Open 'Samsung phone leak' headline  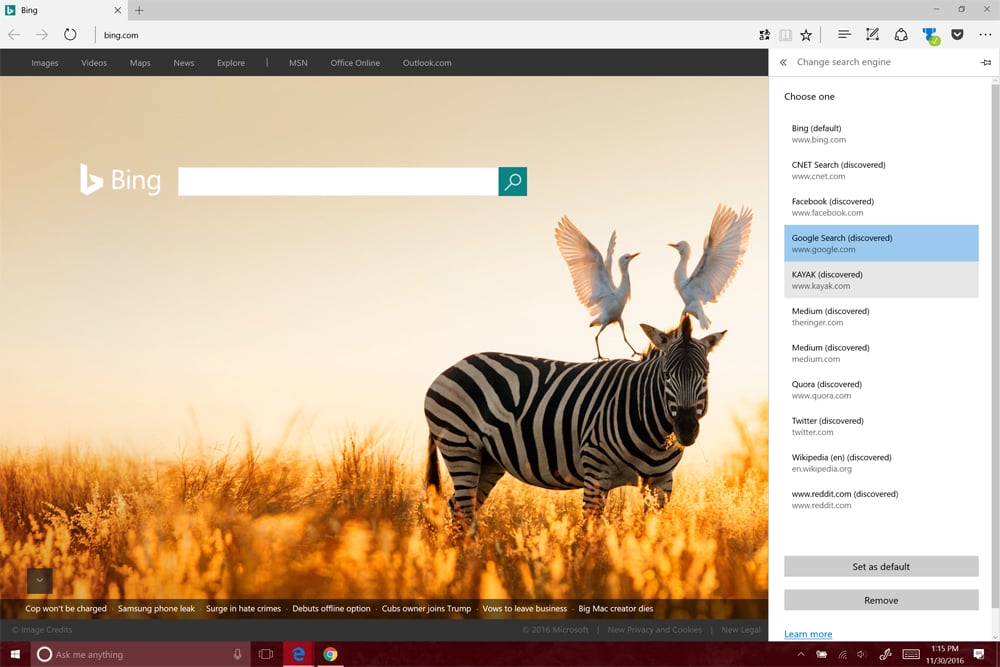click(156, 608)
